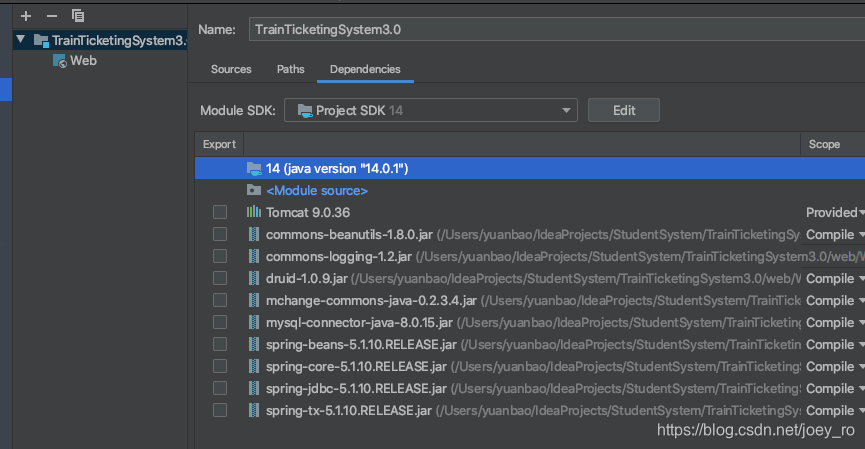Switch to the Dependencies tab

tap(365, 69)
